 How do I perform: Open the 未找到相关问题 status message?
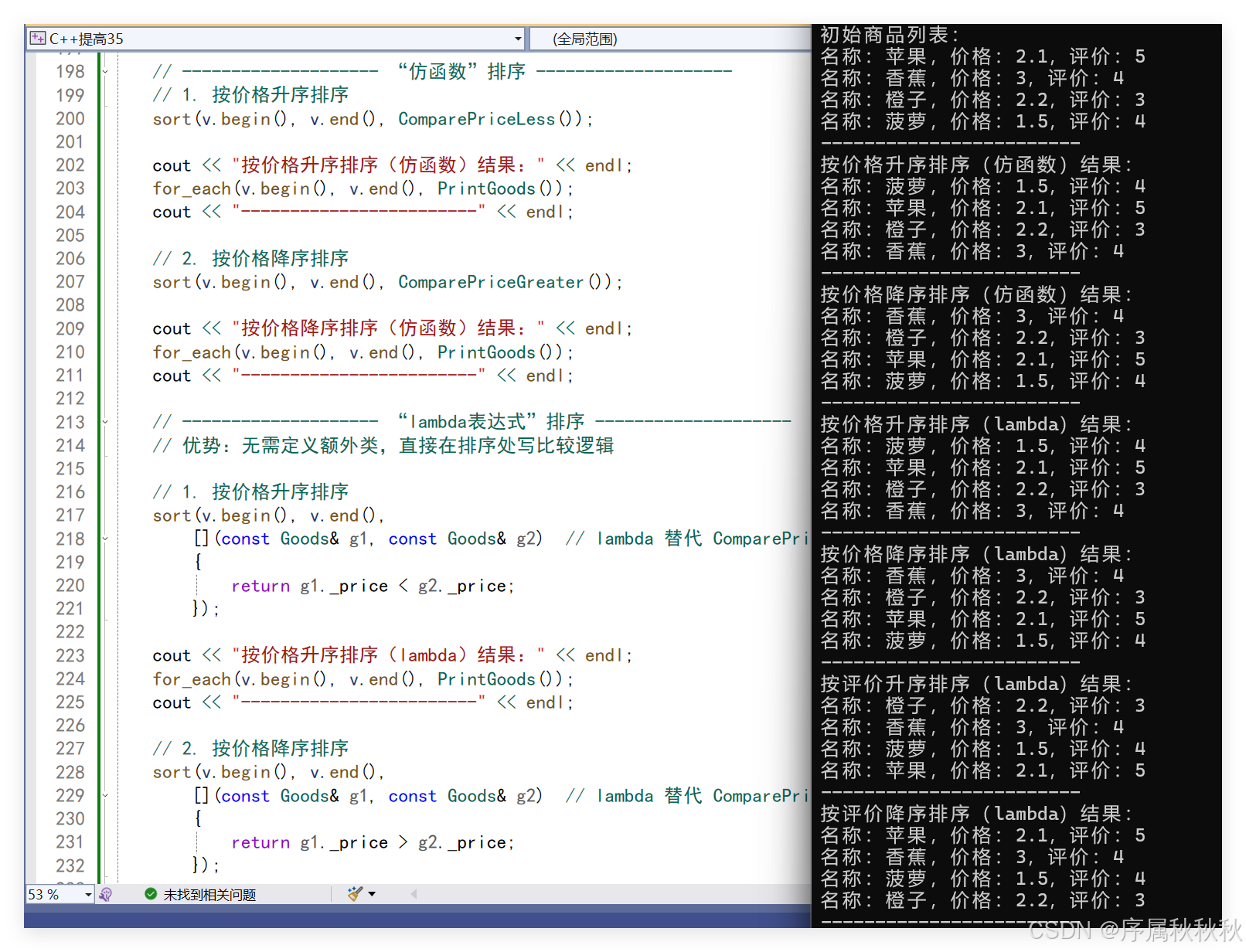(x=209, y=895)
